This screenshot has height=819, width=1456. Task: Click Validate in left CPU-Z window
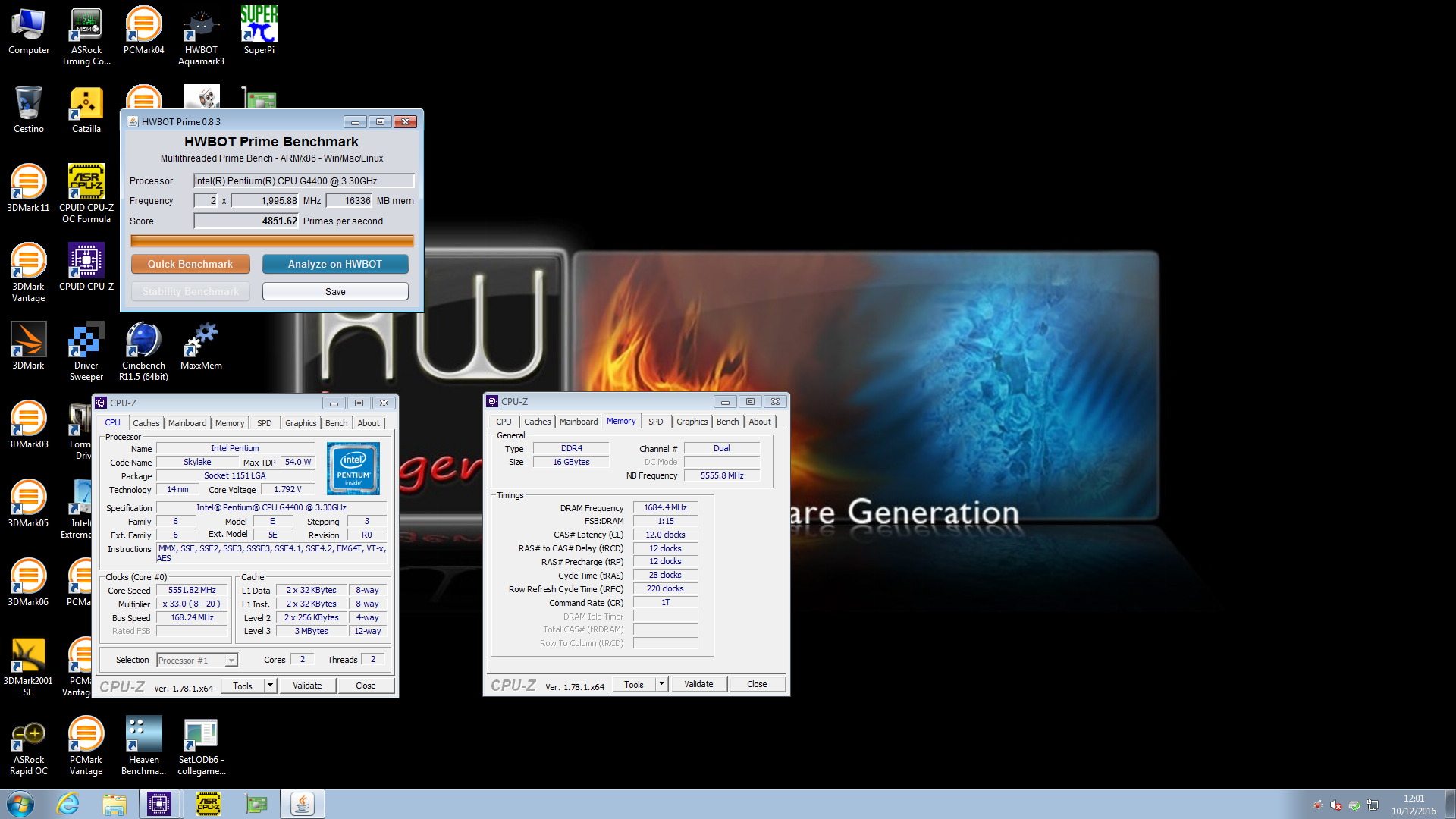click(307, 686)
